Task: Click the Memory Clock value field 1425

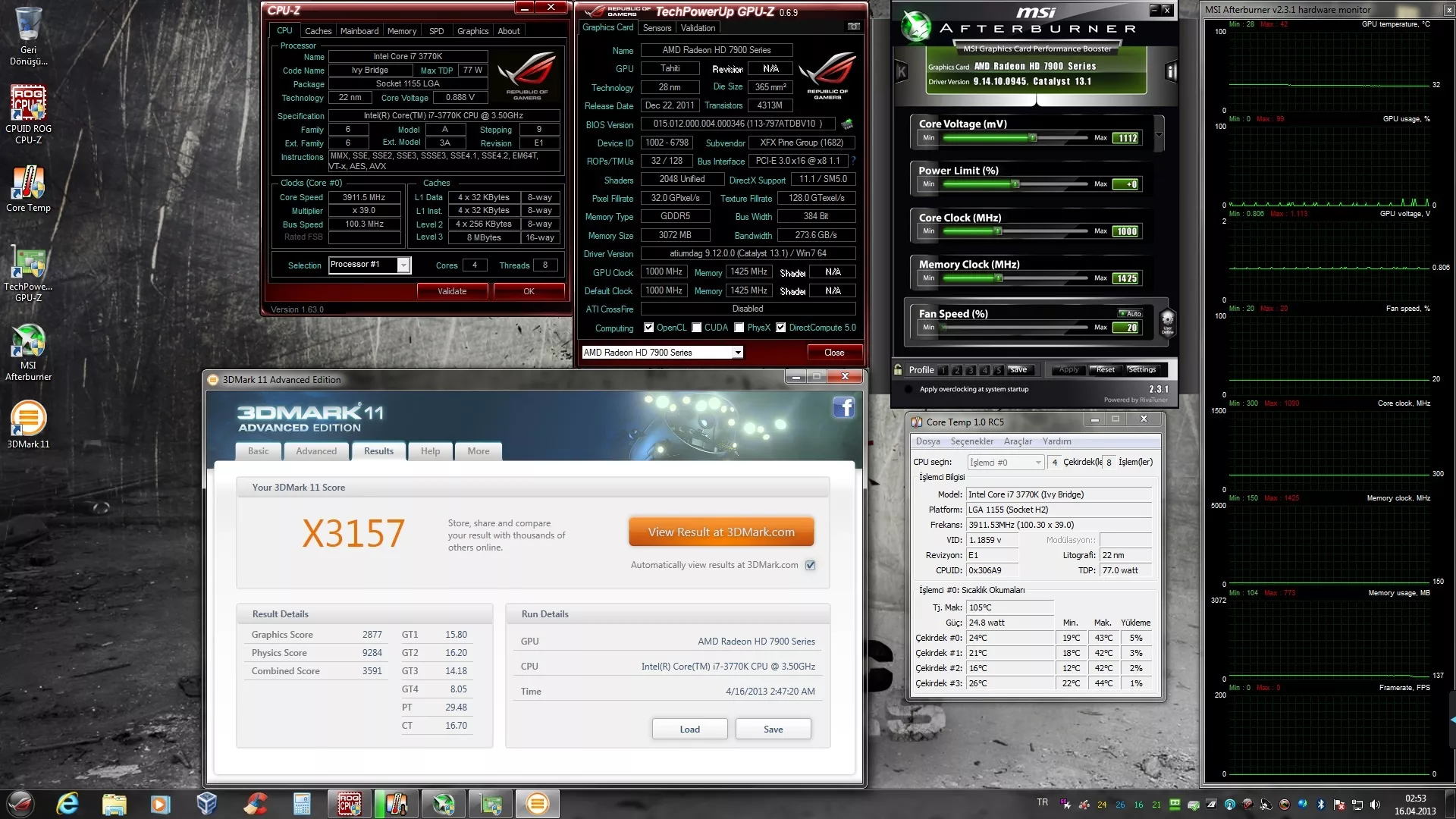Action: tap(1126, 278)
